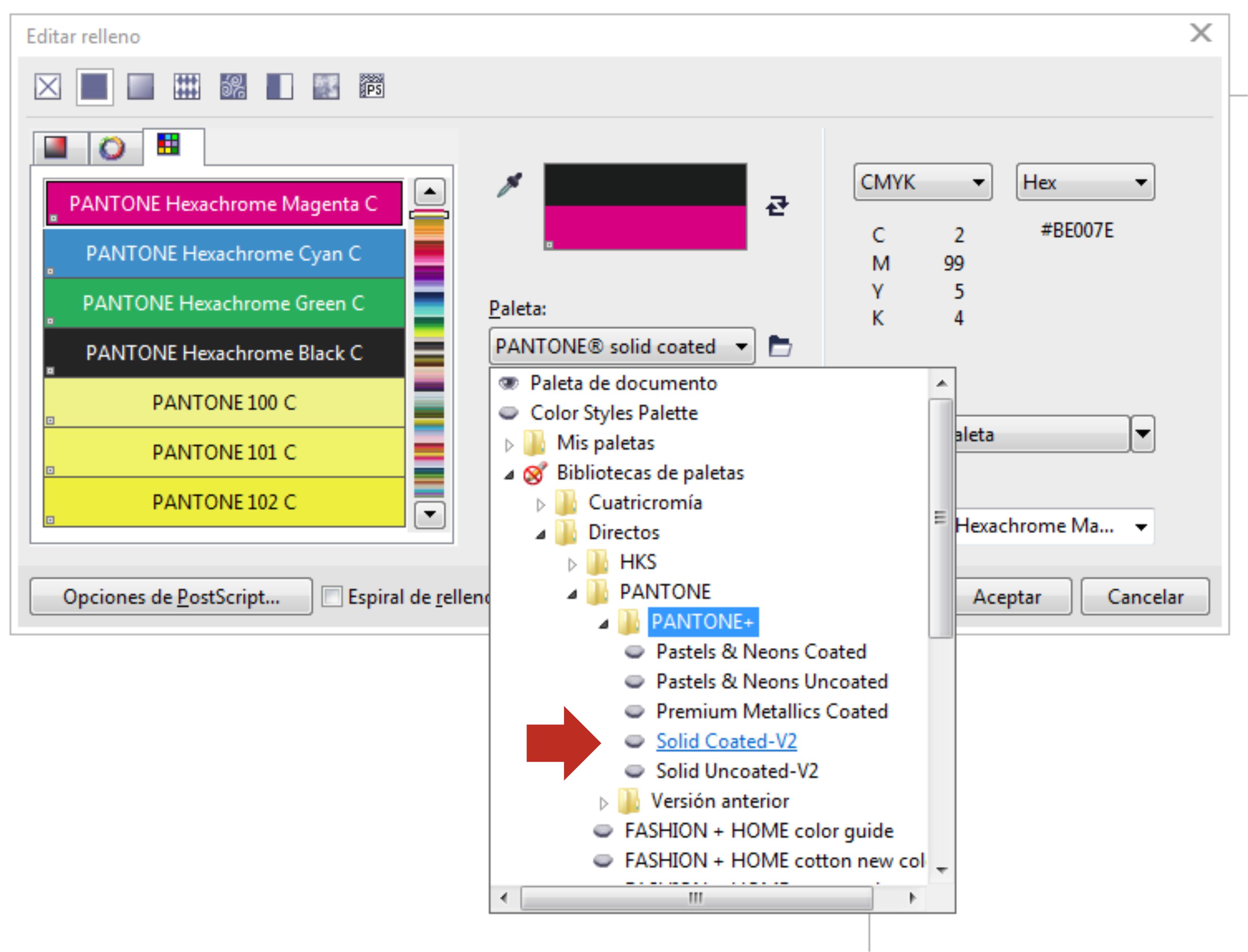
Task: Click Opciones de PostScript button
Action: [x=171, y=596]
